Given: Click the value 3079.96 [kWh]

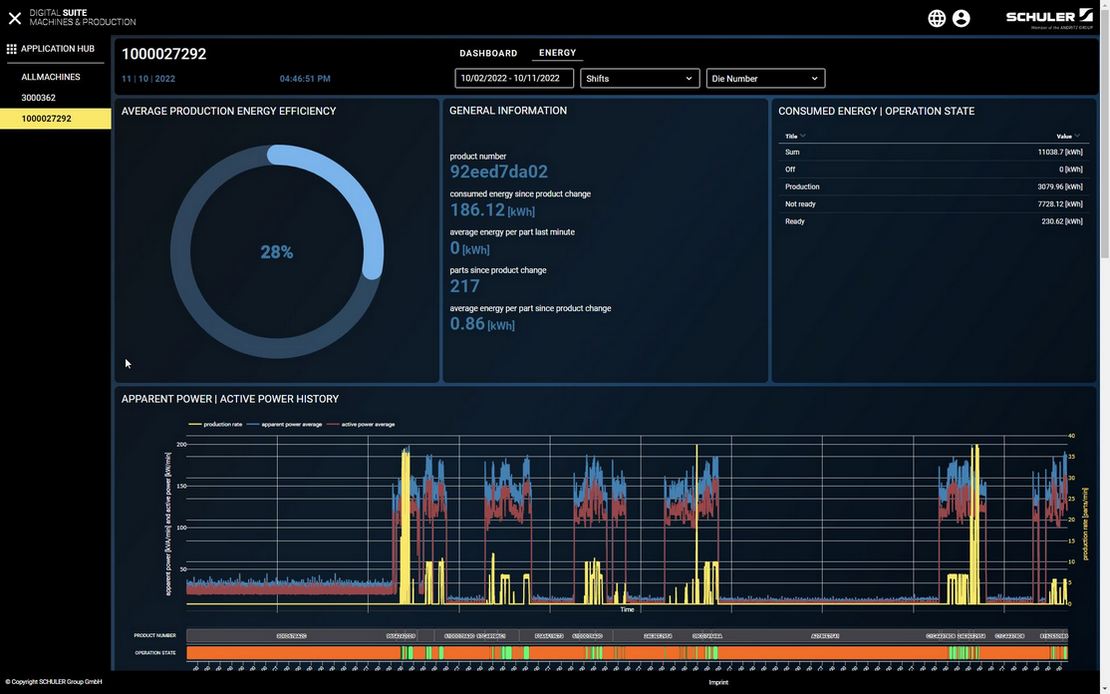Looking at the screenshot, I should [1060, 187].
